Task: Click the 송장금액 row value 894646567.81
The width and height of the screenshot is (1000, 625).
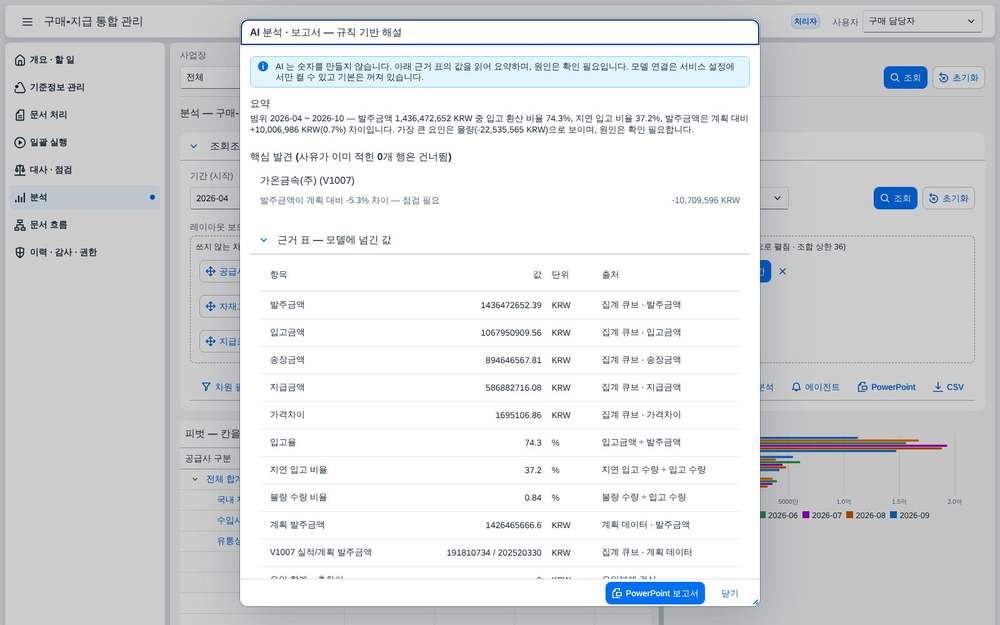Action: point(513,360)
